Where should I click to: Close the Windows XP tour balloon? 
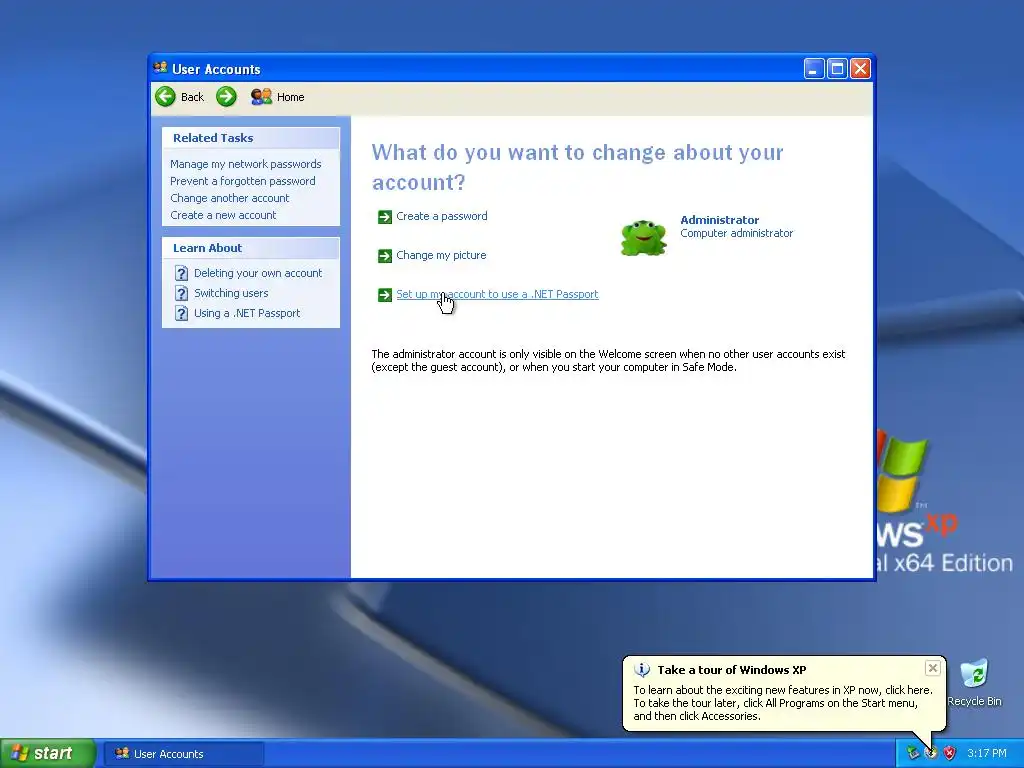pyautogui.click(x=933, y=668)
